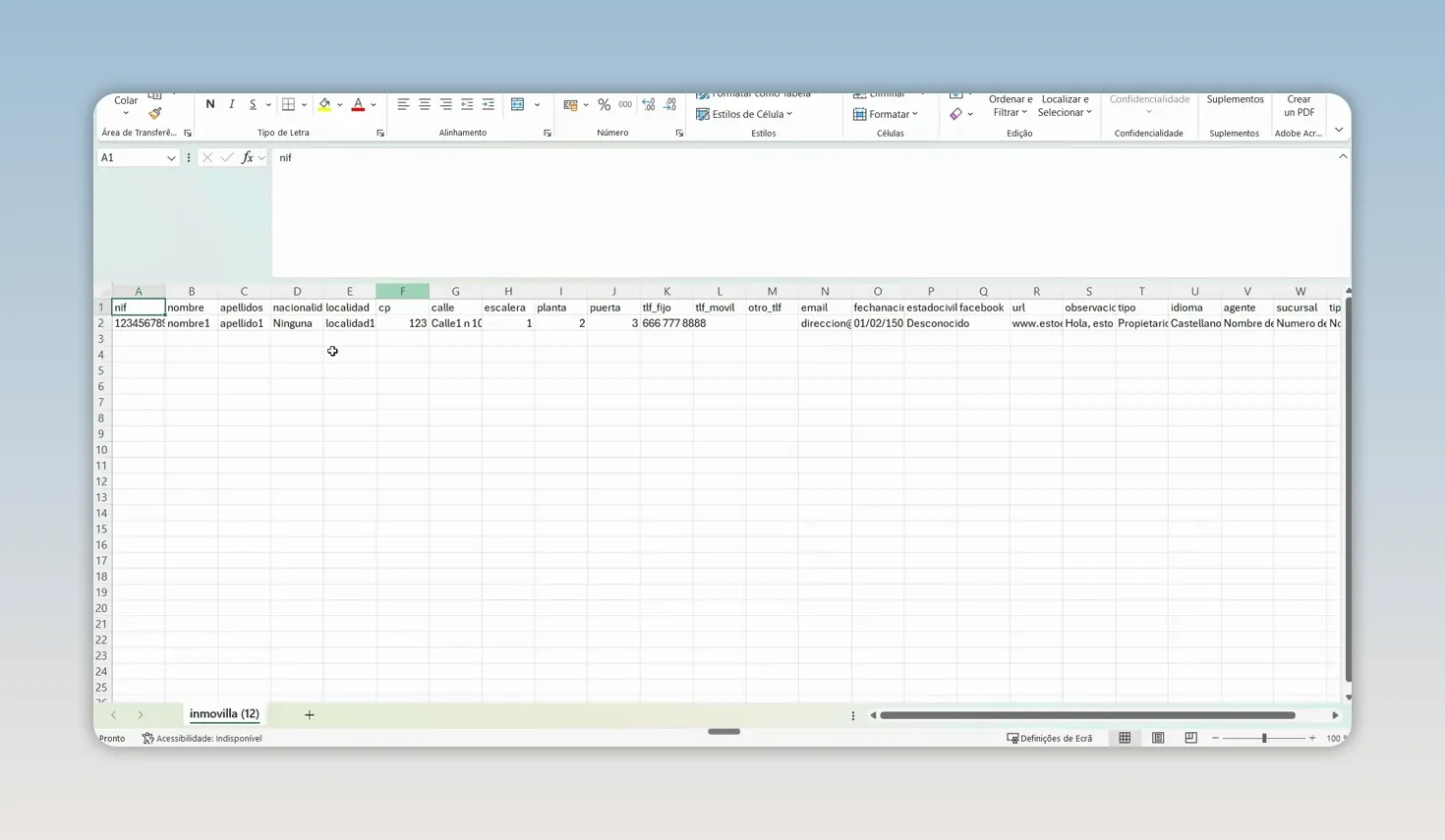The width and height of the screenshot is (1445, 840).
Task: Decrease indent
Action: pos(467,104)
